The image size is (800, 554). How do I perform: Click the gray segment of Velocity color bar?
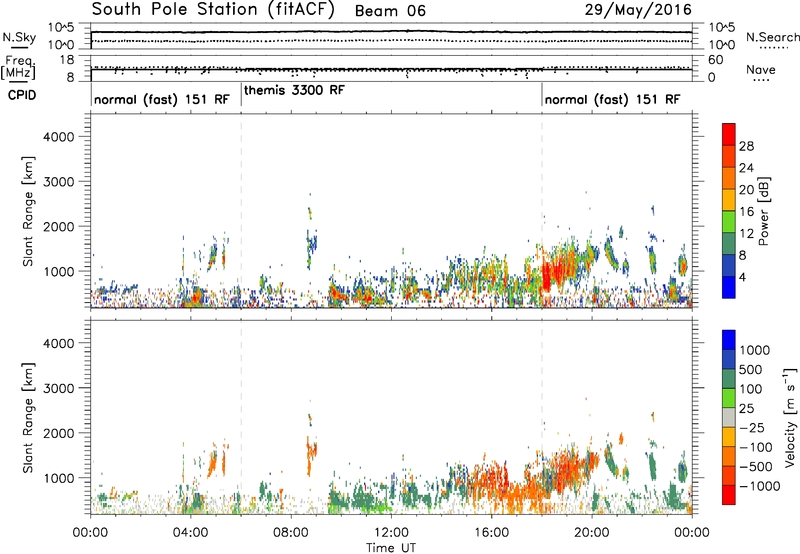[729, 417]
